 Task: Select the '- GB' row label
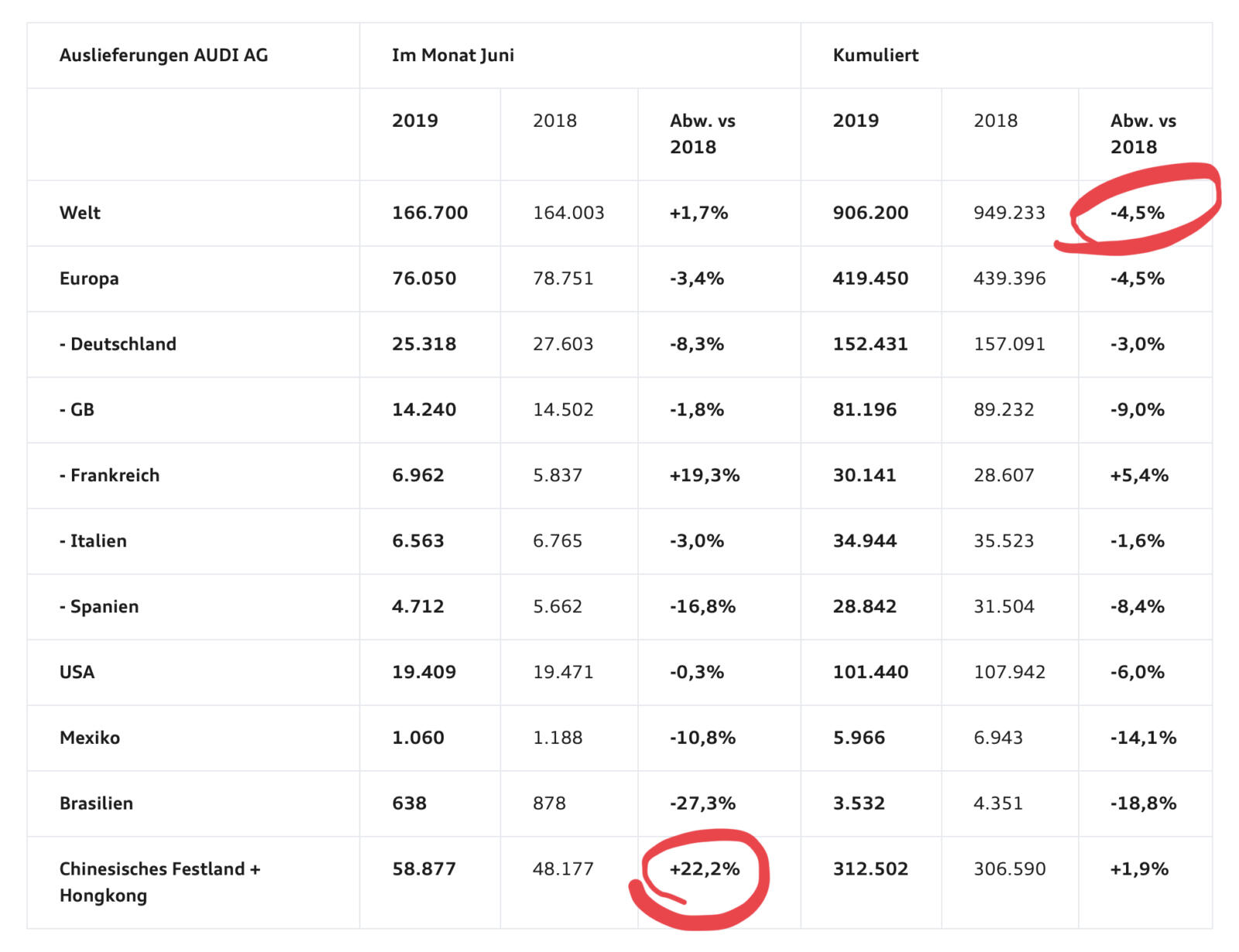[x=77, y=410]
